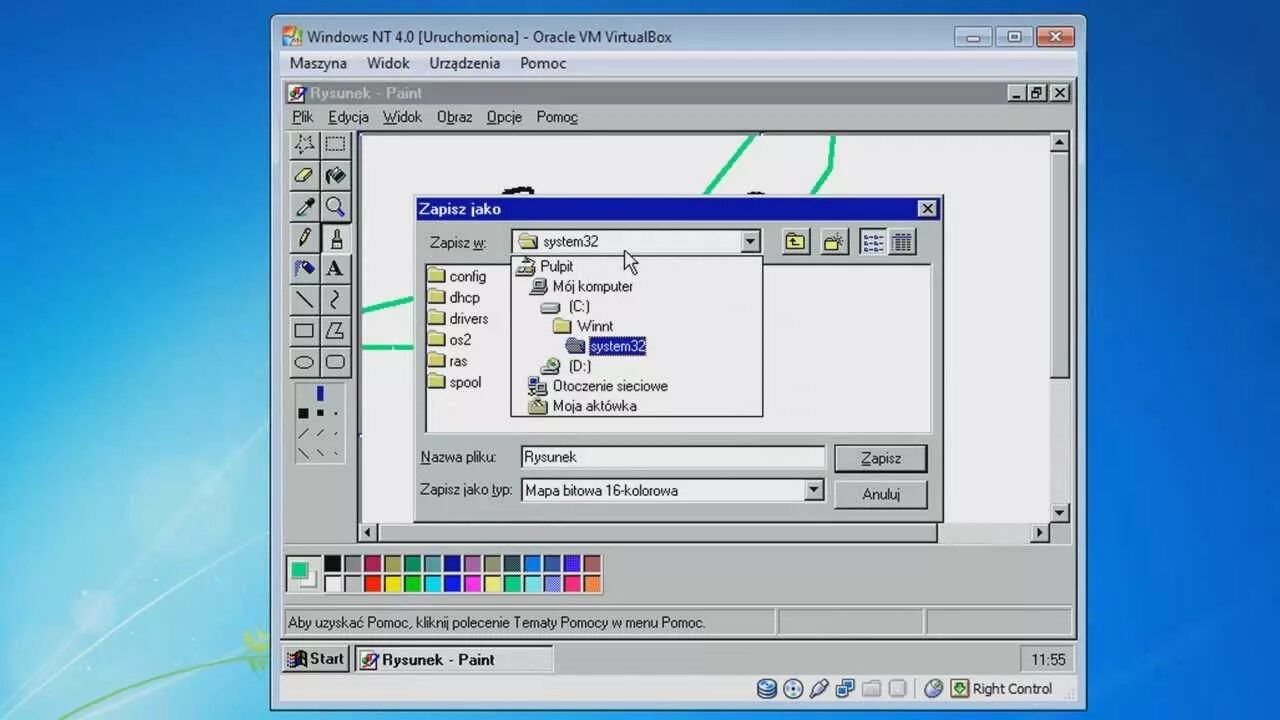The image size is (1280, 720).
Task: Click the host key arrow icon
Action: click(x=959, y=688)
